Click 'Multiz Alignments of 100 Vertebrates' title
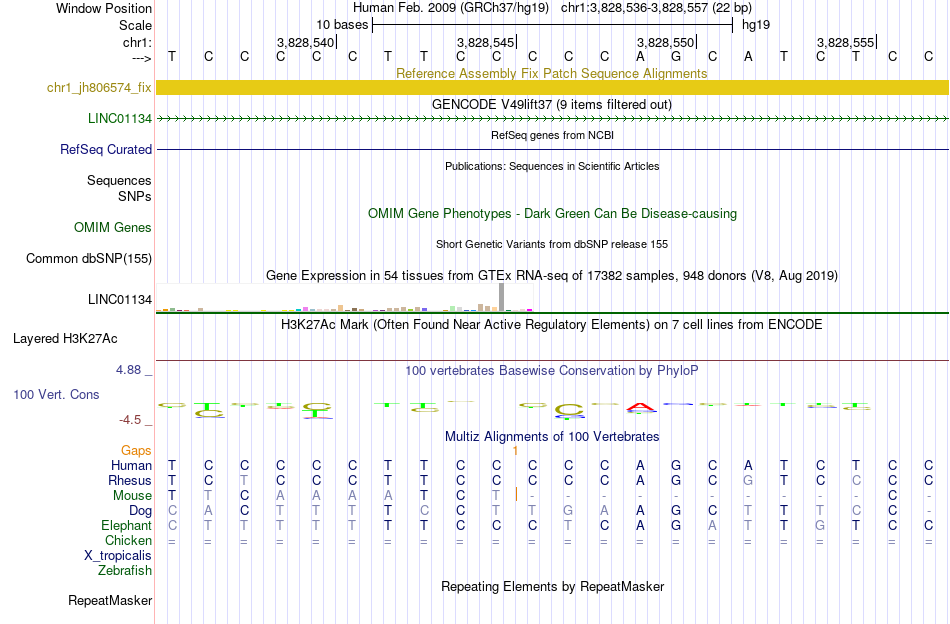 pyautogui.click(x=552, y=437)
